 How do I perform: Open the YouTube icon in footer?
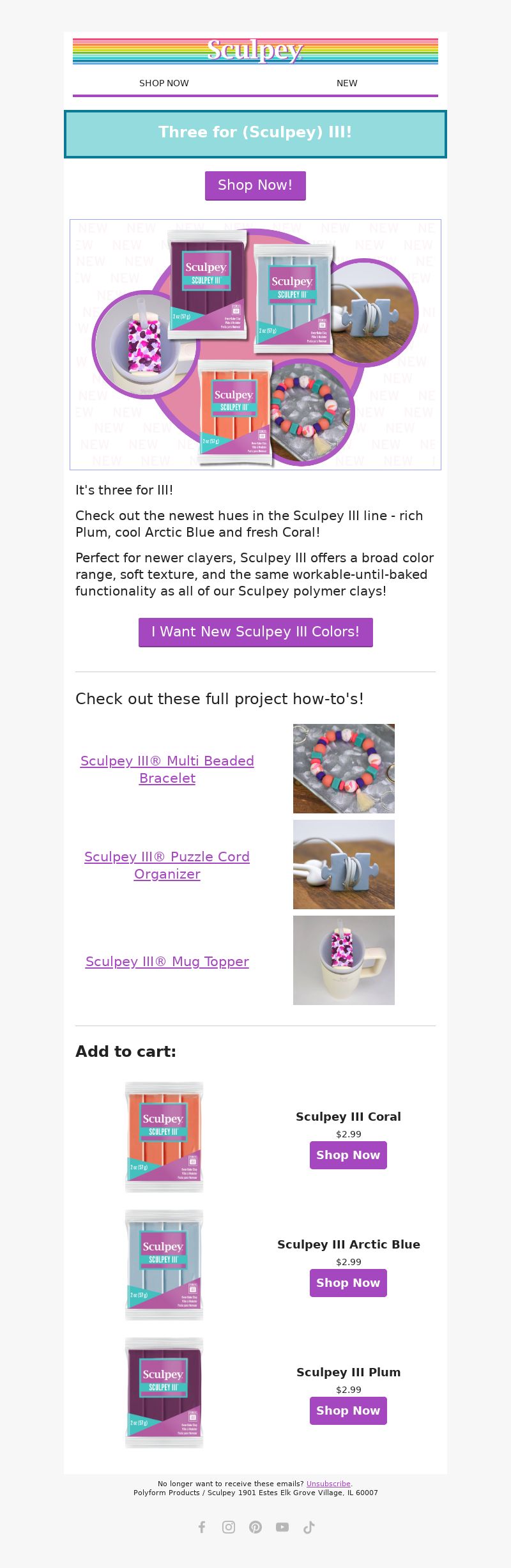(x=282, y=1527)
